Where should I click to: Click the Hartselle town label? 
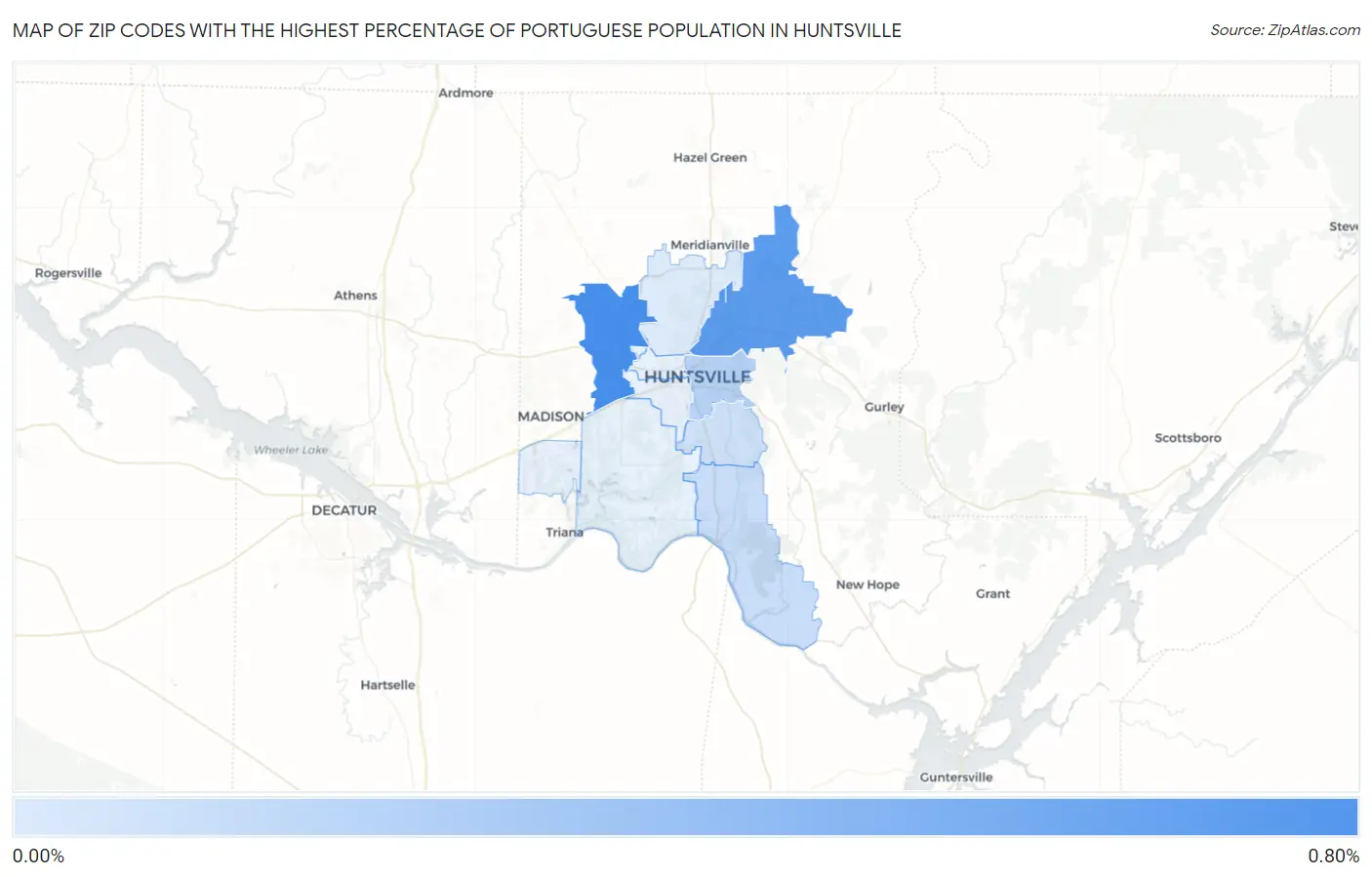[x=387, y=685]
